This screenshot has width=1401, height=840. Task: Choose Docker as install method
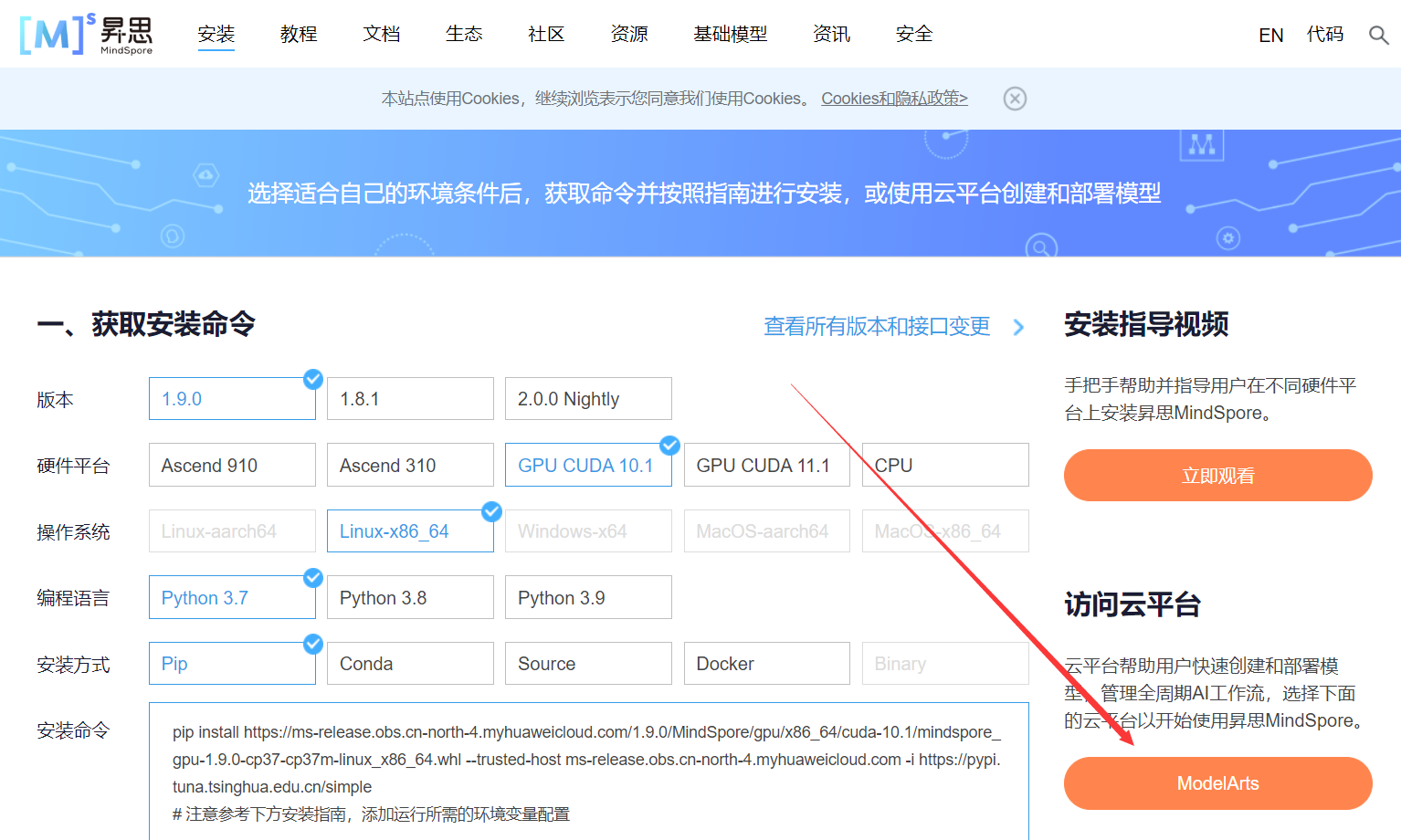pyautogui.click(x=766, y=663)
